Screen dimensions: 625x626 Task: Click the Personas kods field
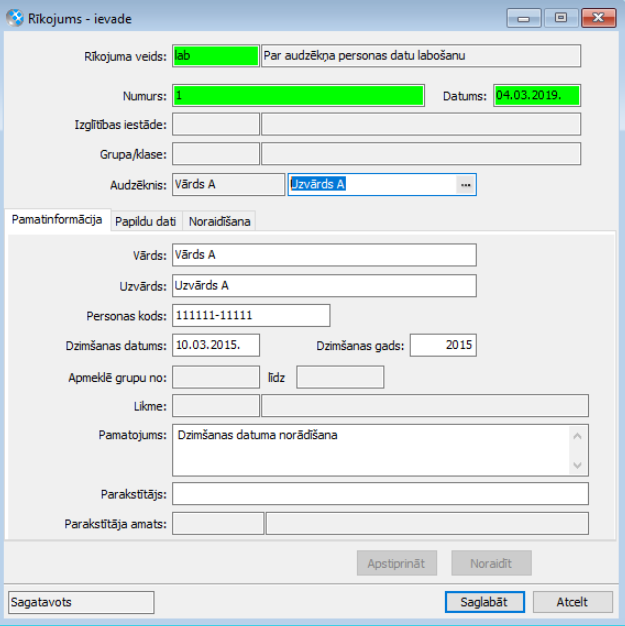251,316
